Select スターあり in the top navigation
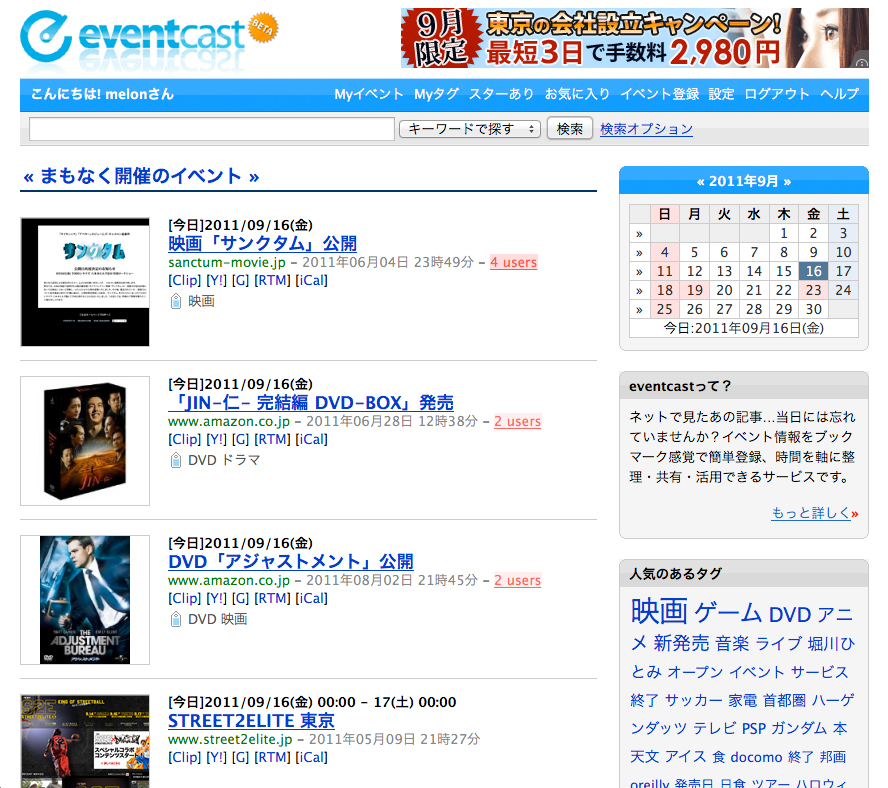 pos(501,94)
